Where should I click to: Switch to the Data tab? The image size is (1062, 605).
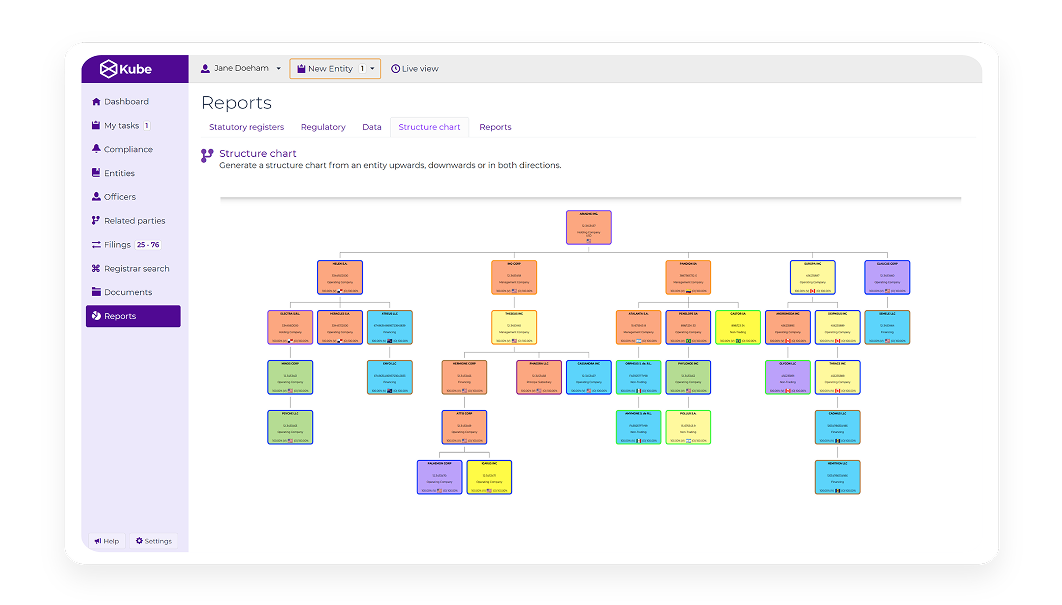[372, 127]
